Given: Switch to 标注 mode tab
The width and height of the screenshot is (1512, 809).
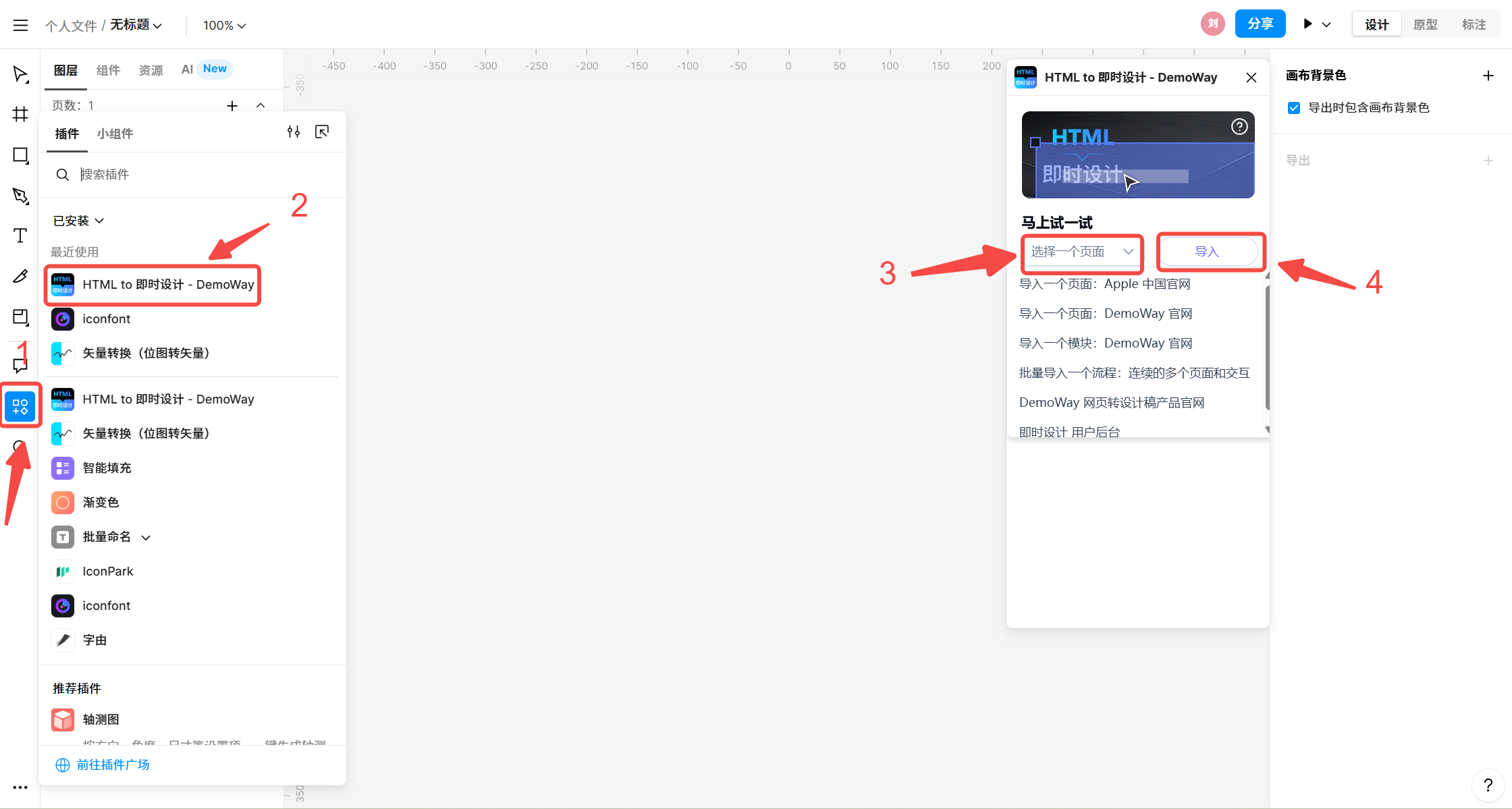Looking at the screenshot, I should tap(1474, 25).
